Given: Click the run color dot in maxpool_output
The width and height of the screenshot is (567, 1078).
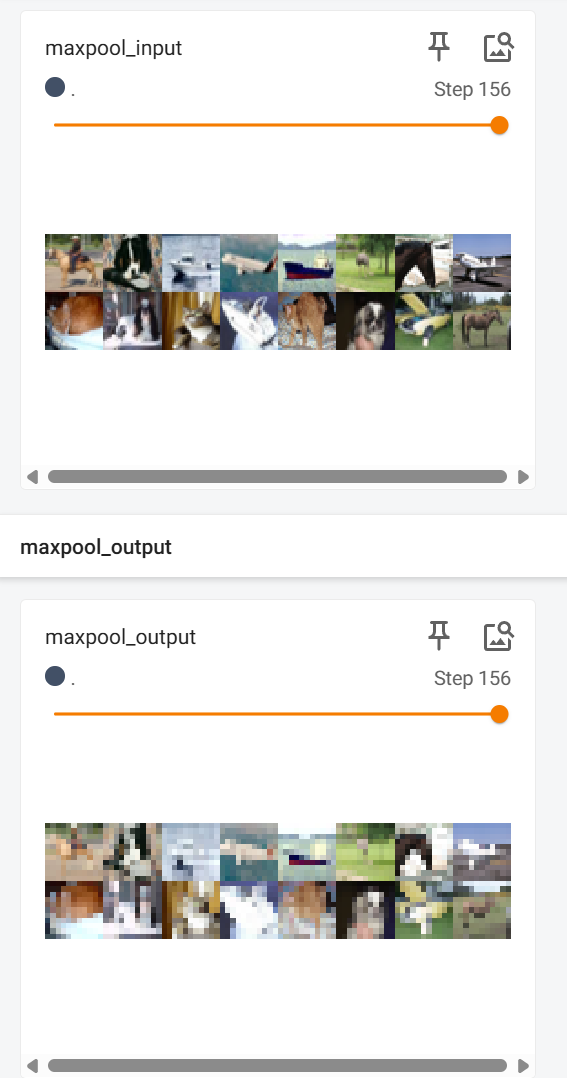Looking at the screenshot, I should 55,676.
